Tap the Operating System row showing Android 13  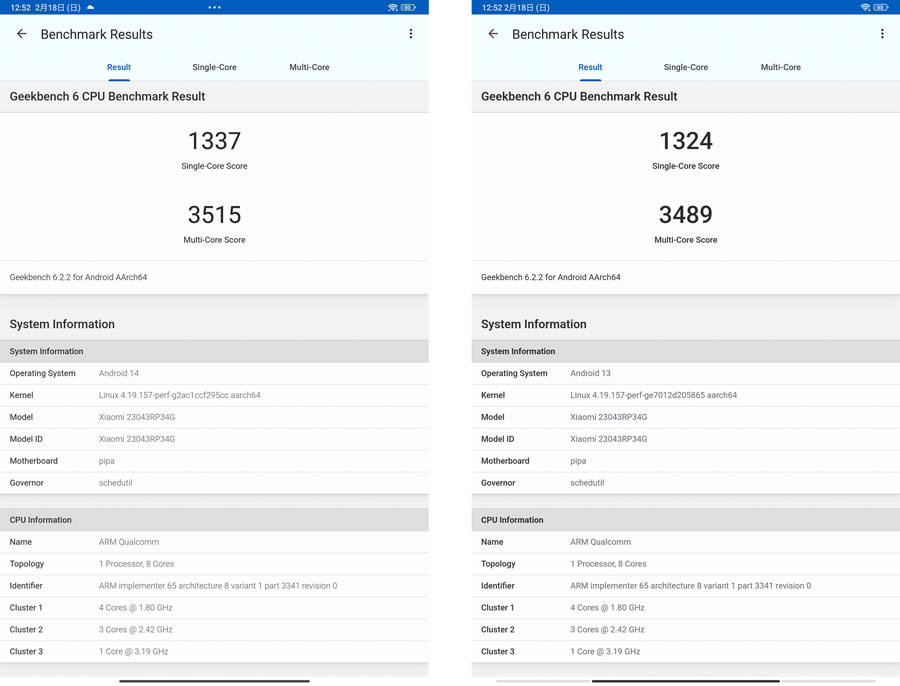(x=686, y=373)
